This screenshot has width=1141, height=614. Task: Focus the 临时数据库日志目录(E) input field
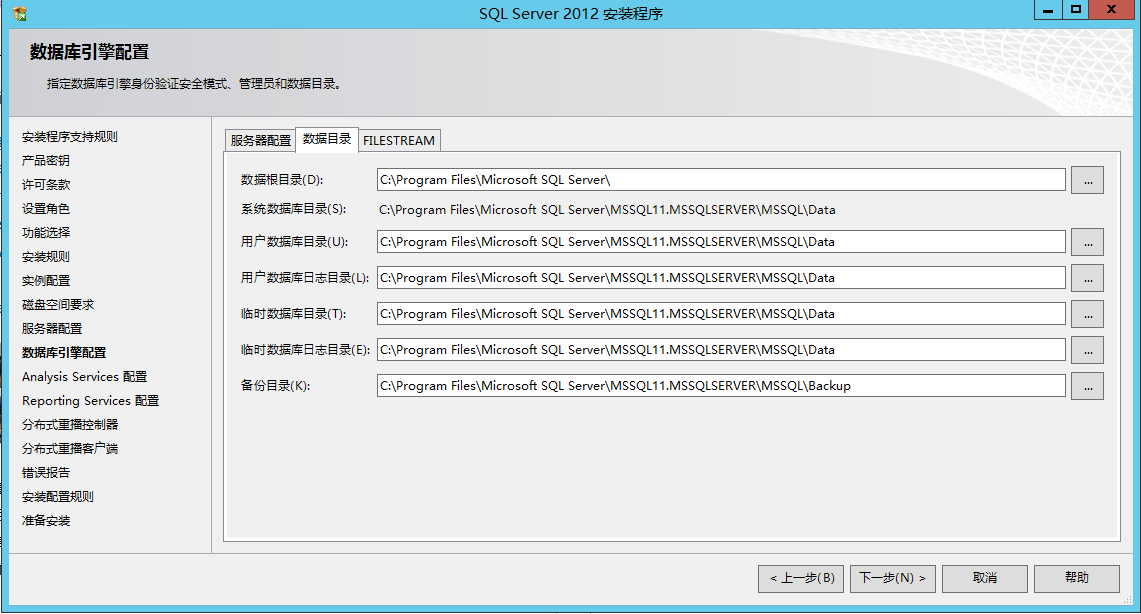(x=721, y=349)
